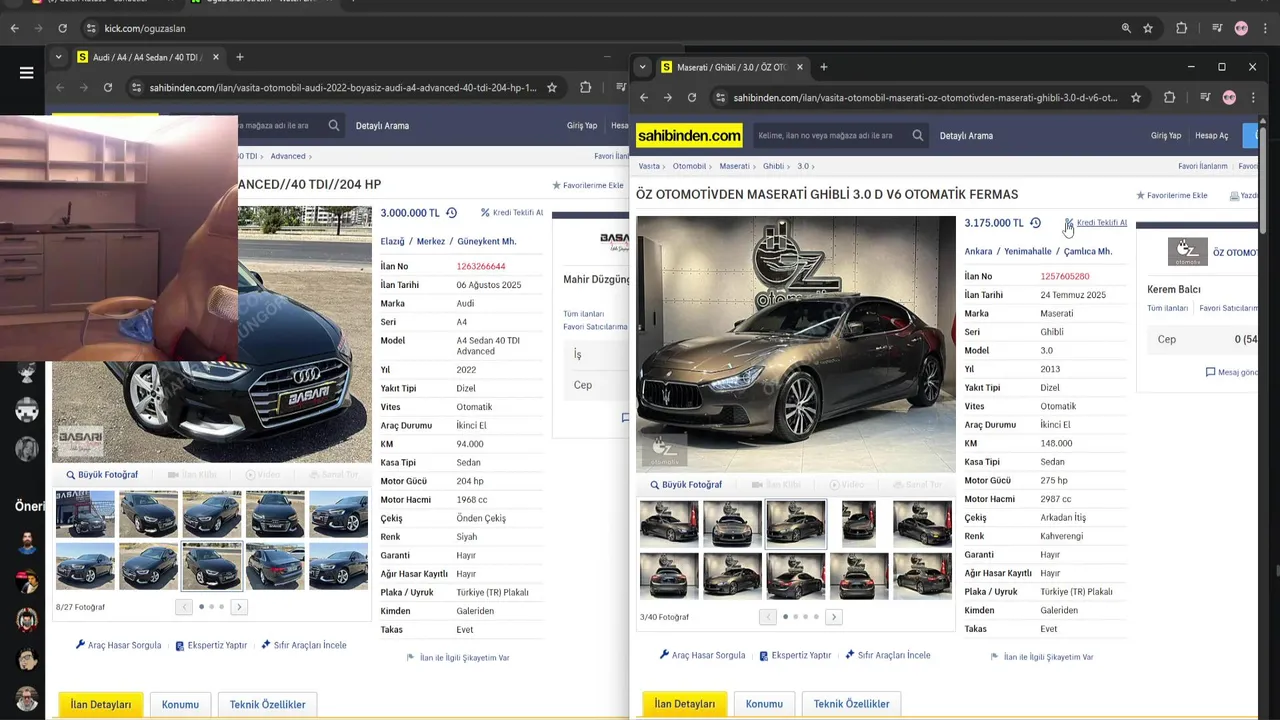This screenshot has height=720, width=1280.
Task: Open Konumu tab on Audi listing
Action: tap(180, 704)
